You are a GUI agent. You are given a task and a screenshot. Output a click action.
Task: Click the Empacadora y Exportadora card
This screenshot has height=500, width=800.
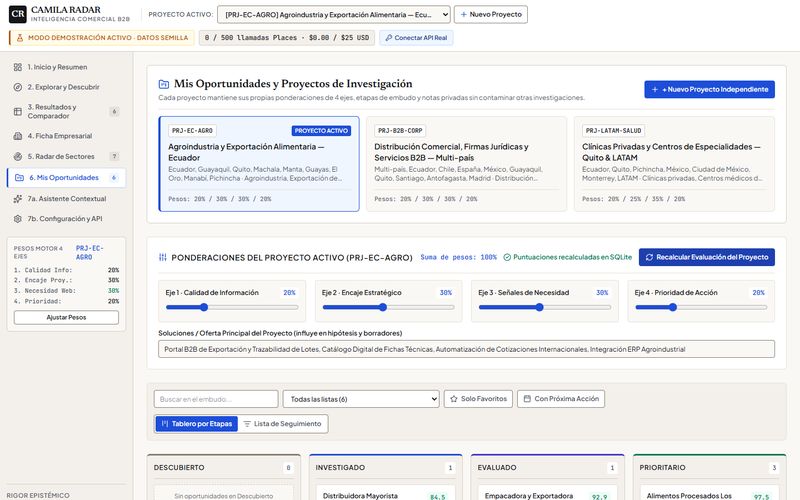point(547,493)
